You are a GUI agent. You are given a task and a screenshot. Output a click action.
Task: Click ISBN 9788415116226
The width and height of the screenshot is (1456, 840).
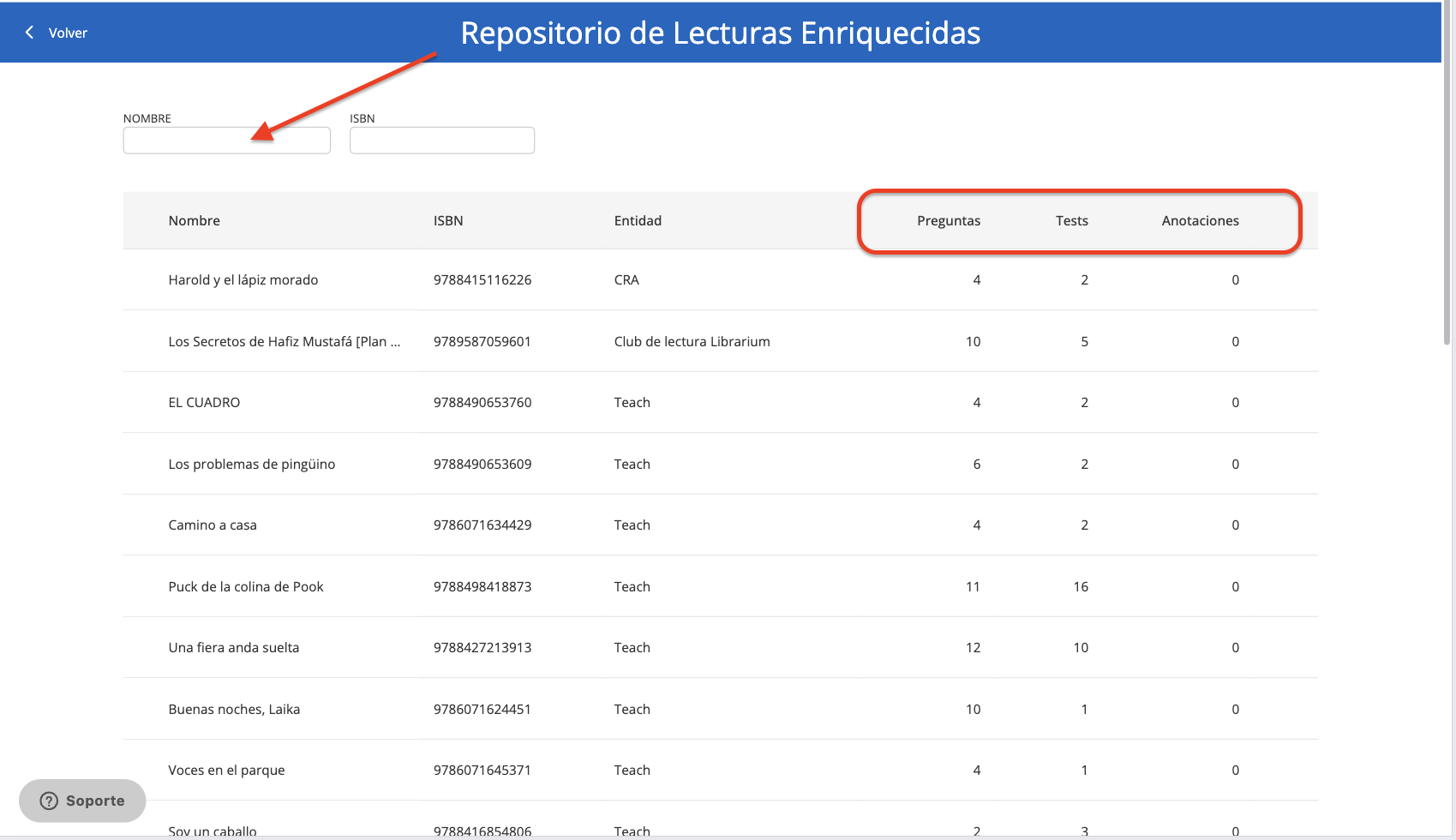[482, 280]
